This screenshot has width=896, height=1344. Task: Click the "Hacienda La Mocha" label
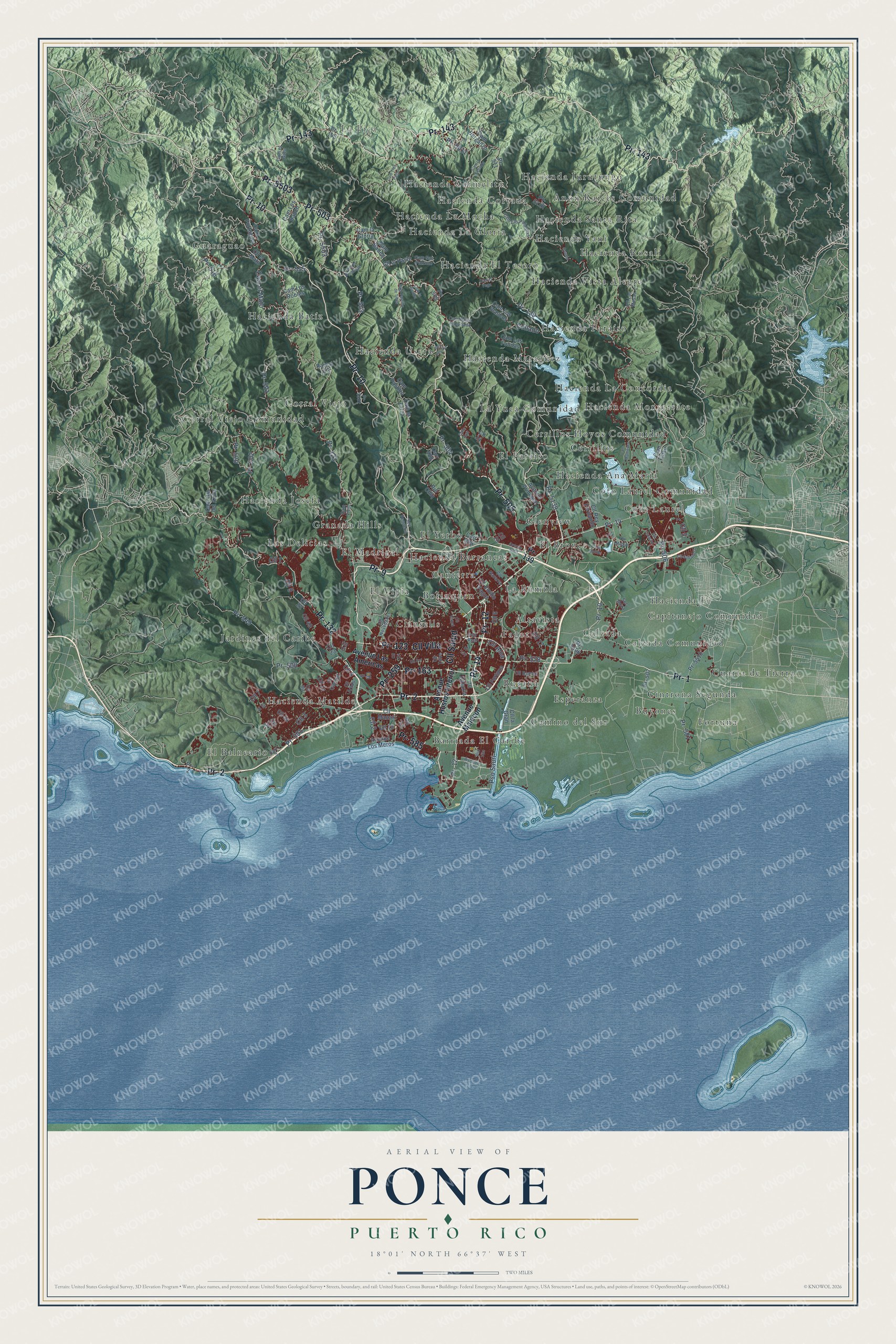click(x=445, y=216)
